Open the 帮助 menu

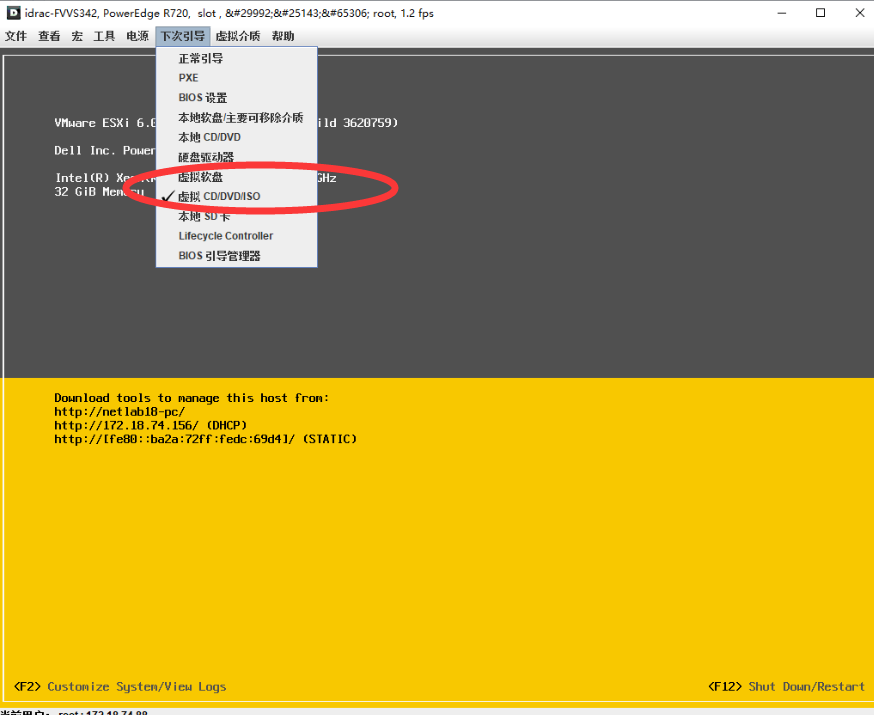283,36
